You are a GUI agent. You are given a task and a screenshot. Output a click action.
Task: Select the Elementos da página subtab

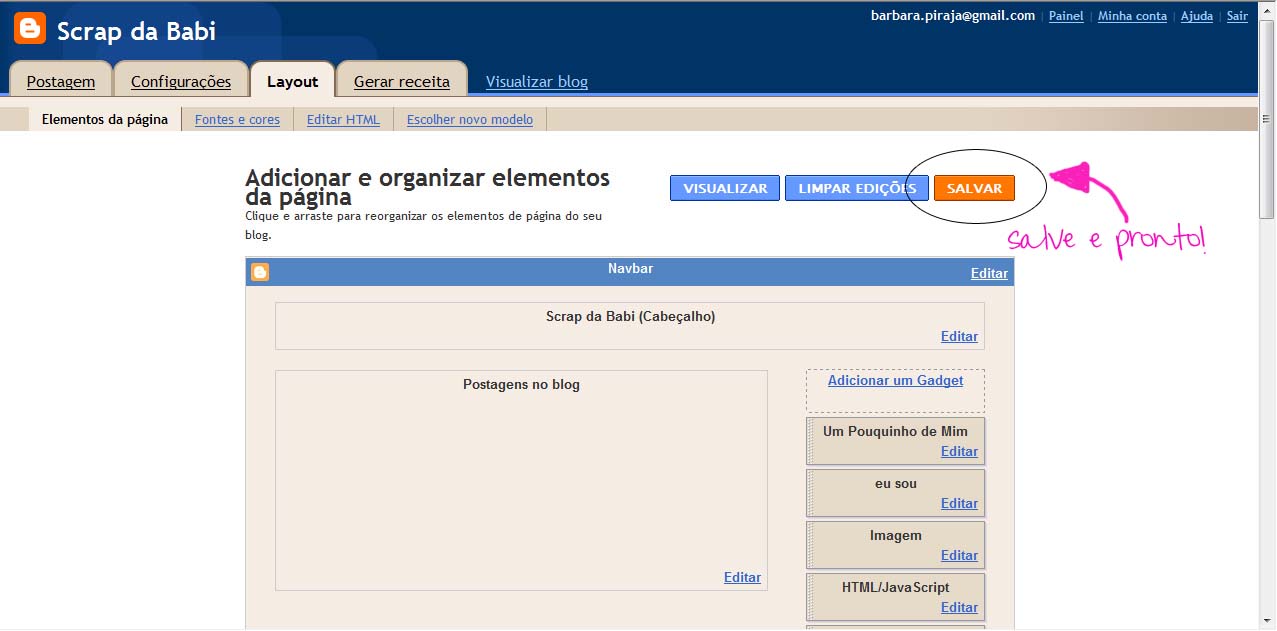tap(105, 119)
